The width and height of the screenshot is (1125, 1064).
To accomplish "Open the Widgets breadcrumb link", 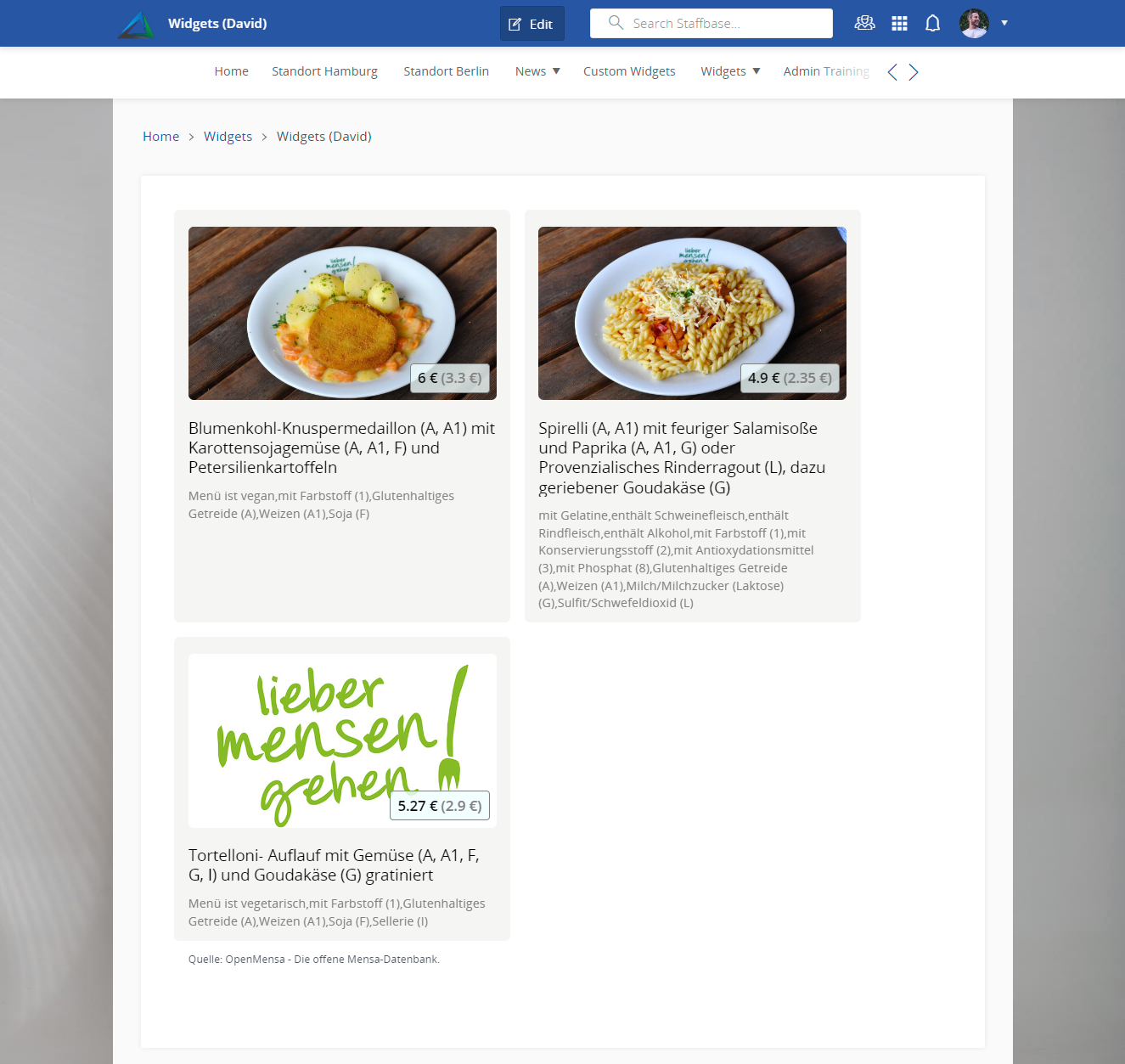I will (228, 136).
